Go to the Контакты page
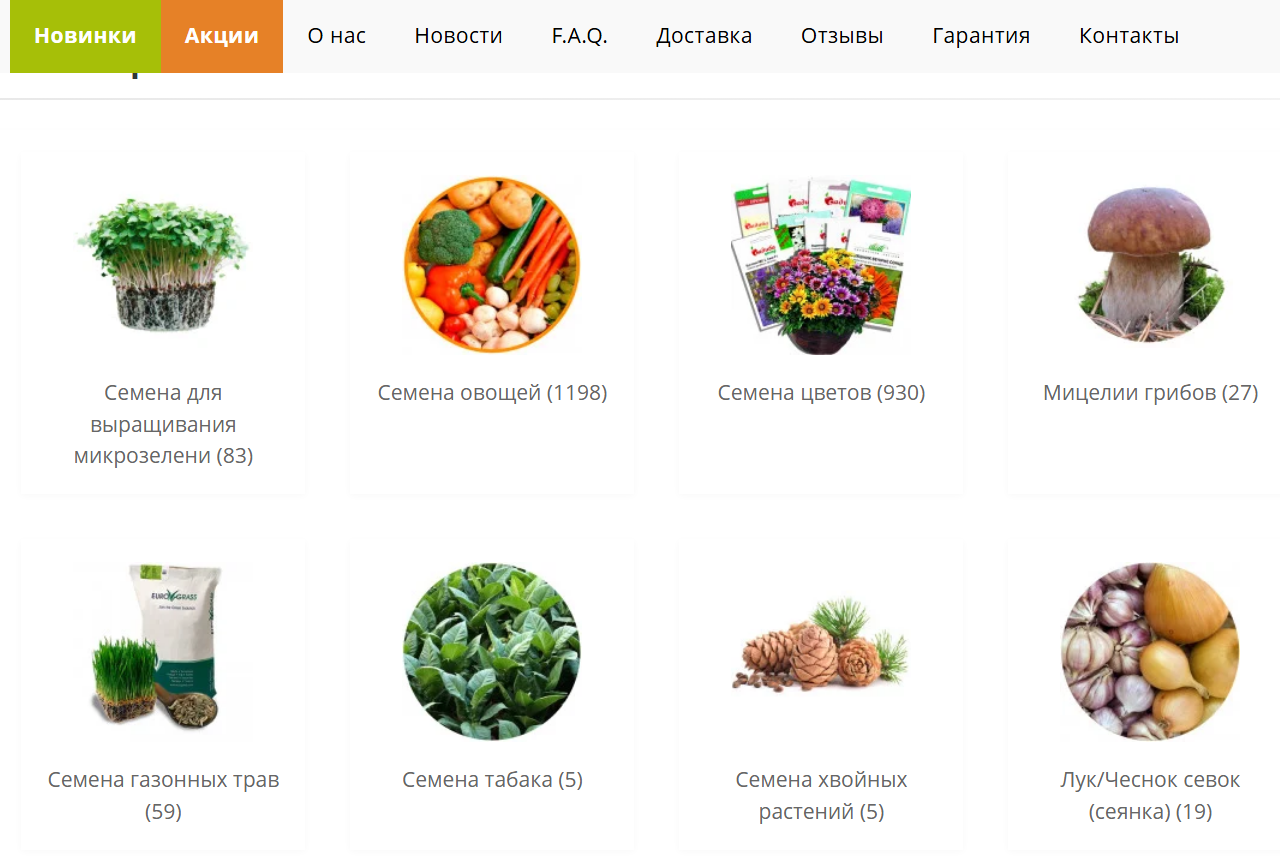Image resolution: width=1280 pixels, height=860 pixels. [1129, 36]
